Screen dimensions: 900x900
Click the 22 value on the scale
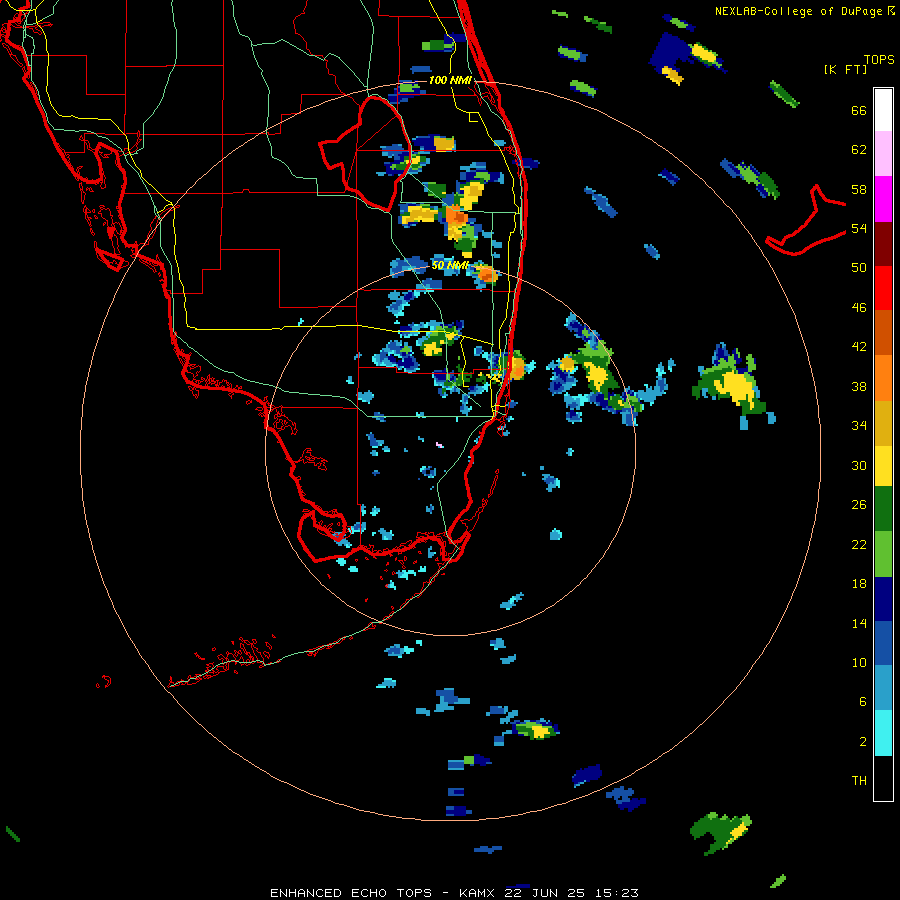point(859,544)
